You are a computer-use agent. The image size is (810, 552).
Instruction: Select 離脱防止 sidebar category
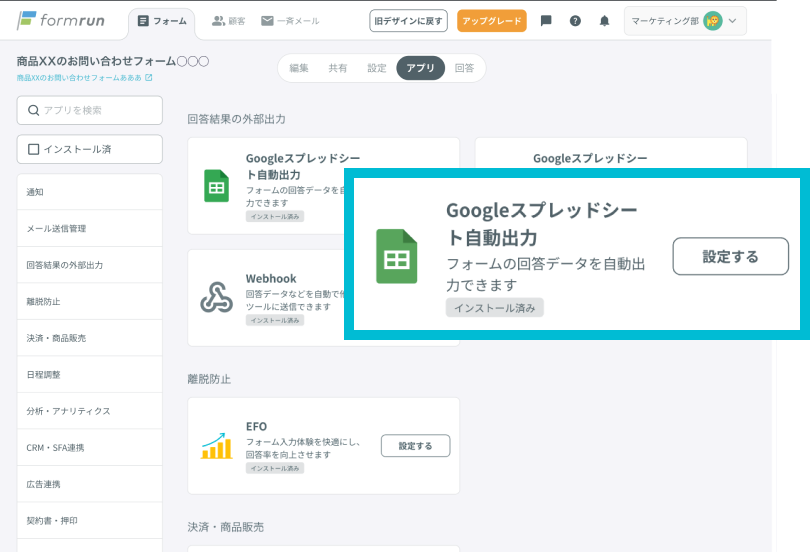click(90, 302)
